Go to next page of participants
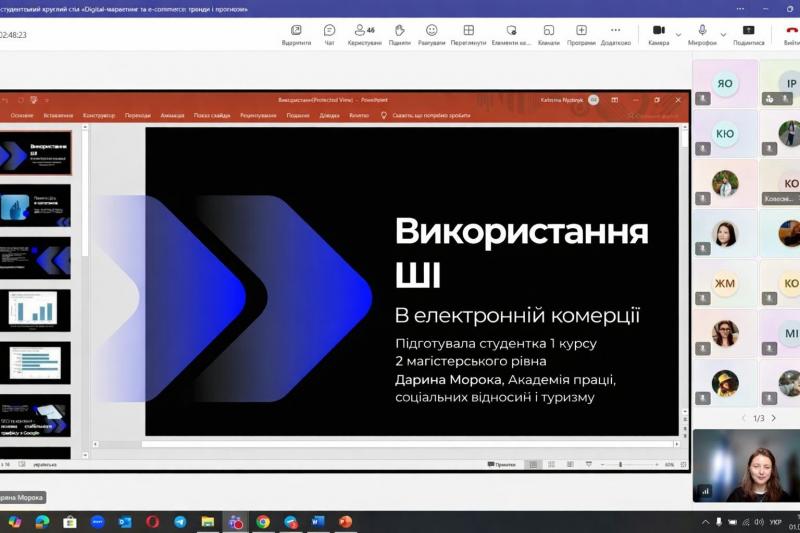The height and width of the screenshot is (533, 800). tap(773, 418)
